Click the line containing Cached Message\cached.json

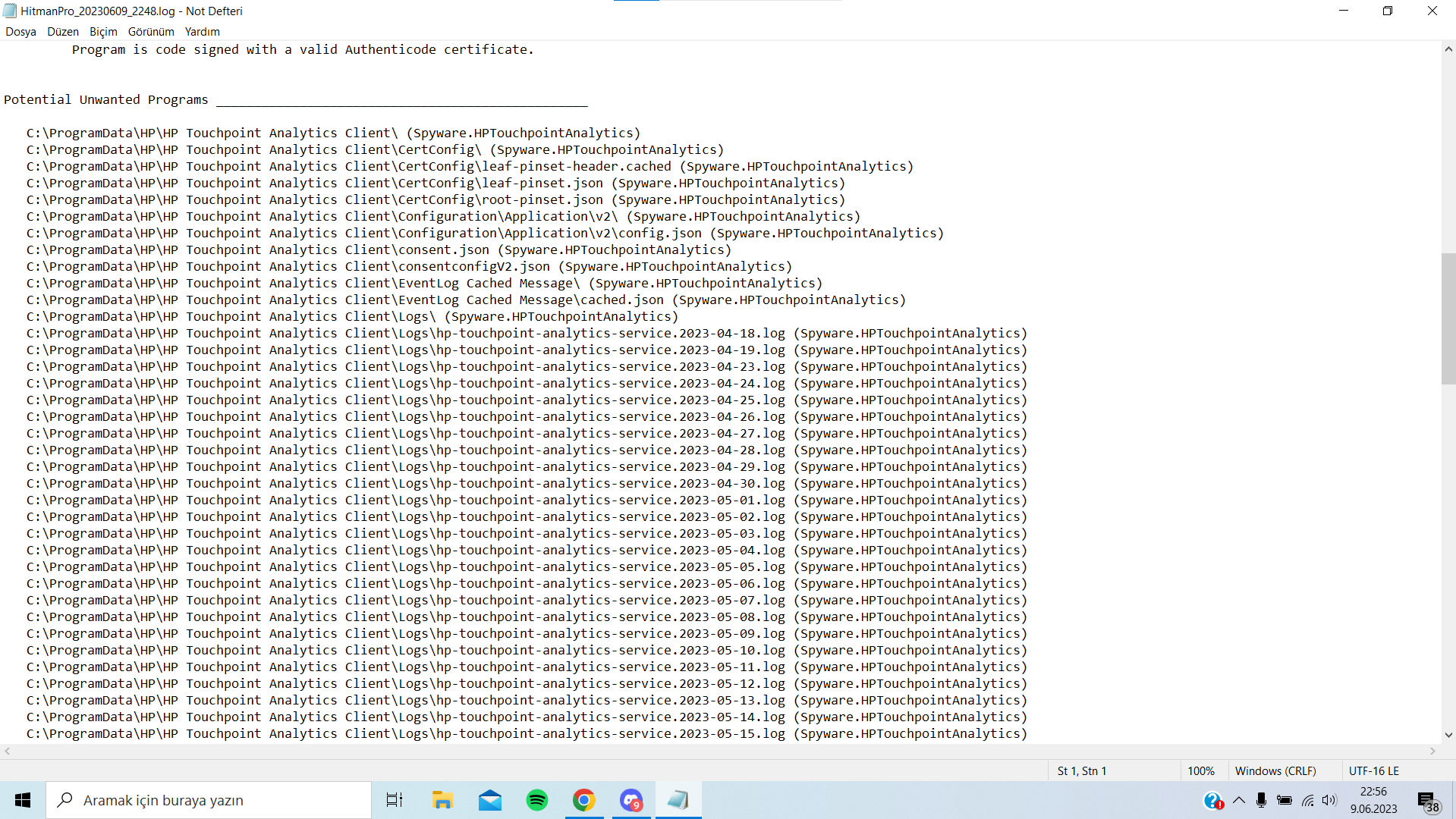point(467,300)
